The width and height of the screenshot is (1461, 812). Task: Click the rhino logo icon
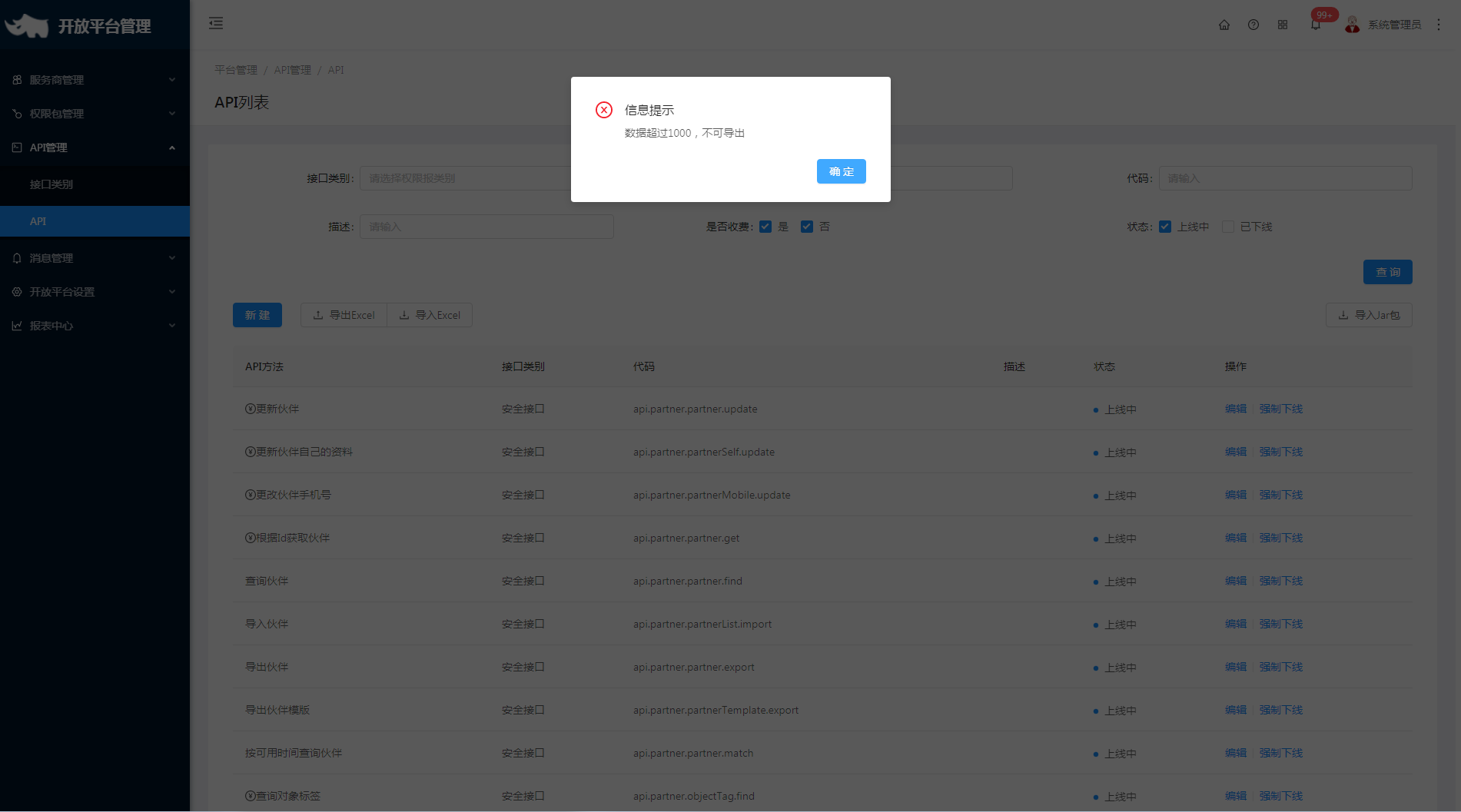point(27,25)
